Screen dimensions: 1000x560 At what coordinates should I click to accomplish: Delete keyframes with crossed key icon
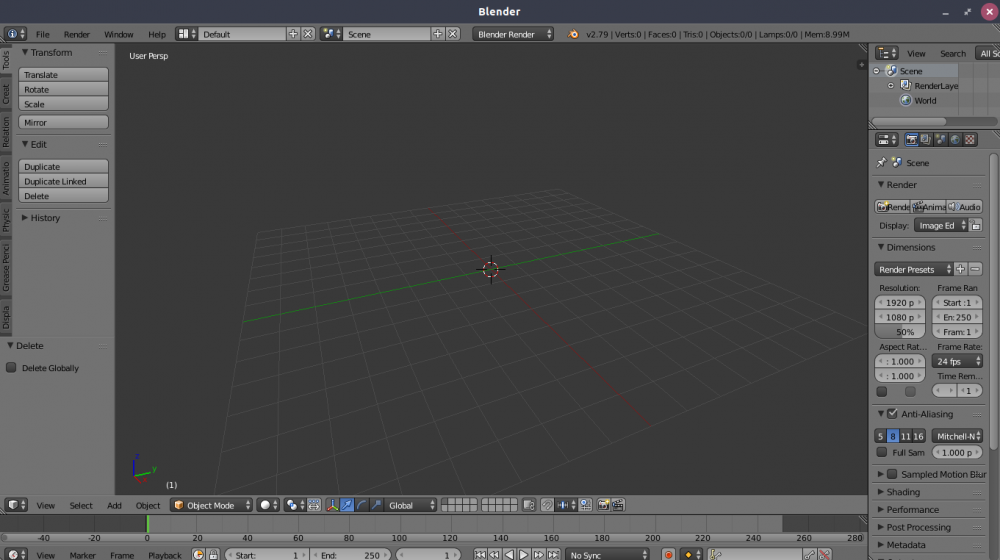point(825,555)
